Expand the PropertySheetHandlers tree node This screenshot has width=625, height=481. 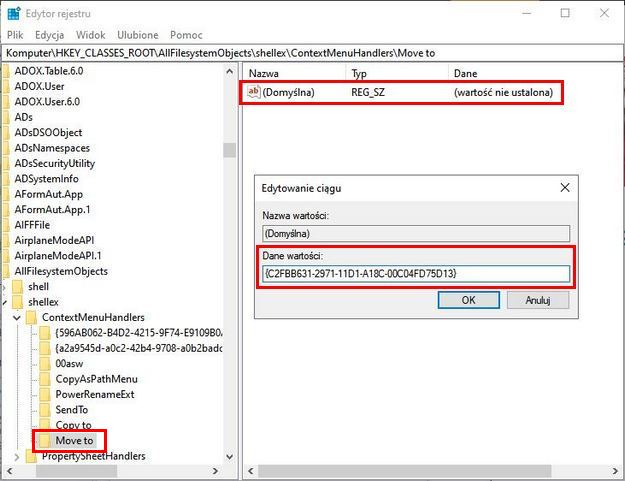coord(17,456)
